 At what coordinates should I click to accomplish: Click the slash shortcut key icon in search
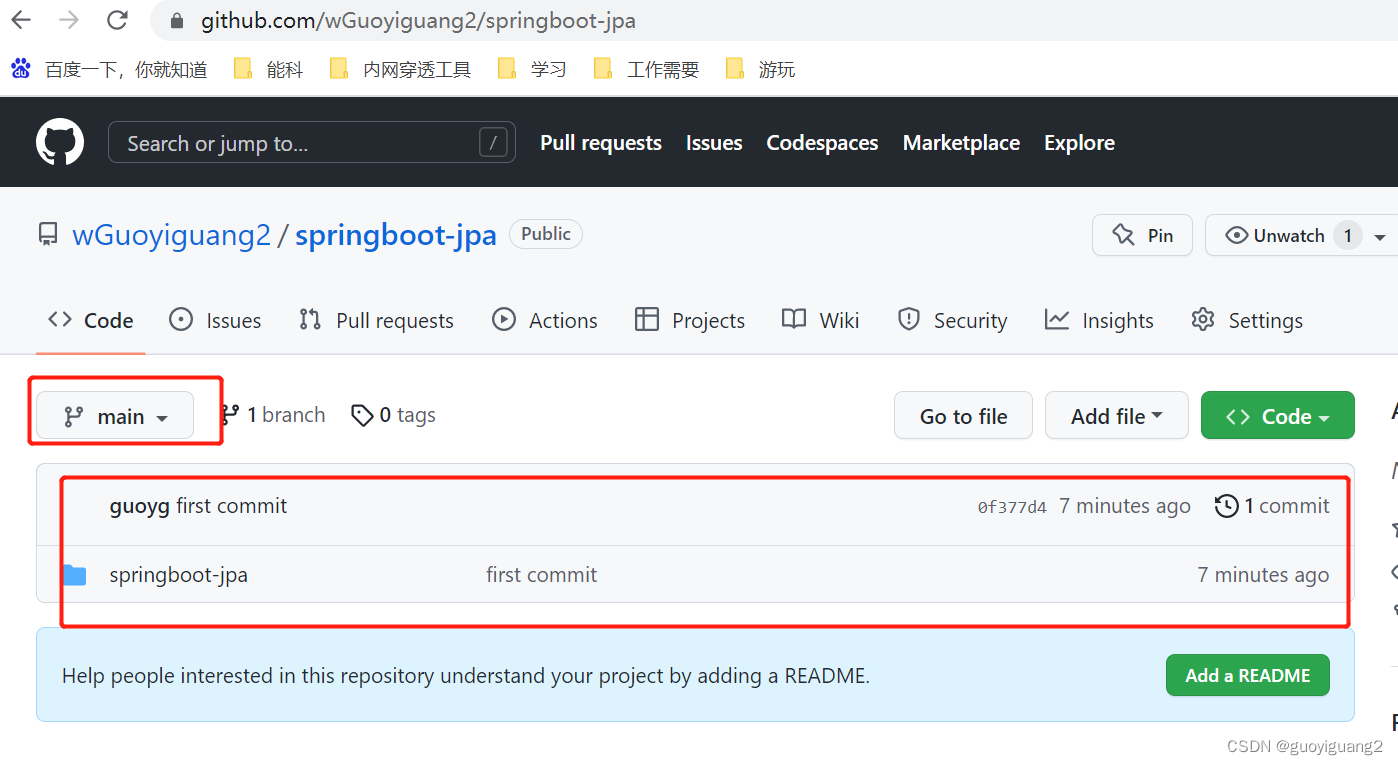pyautogui.click(x=493, y=142)
